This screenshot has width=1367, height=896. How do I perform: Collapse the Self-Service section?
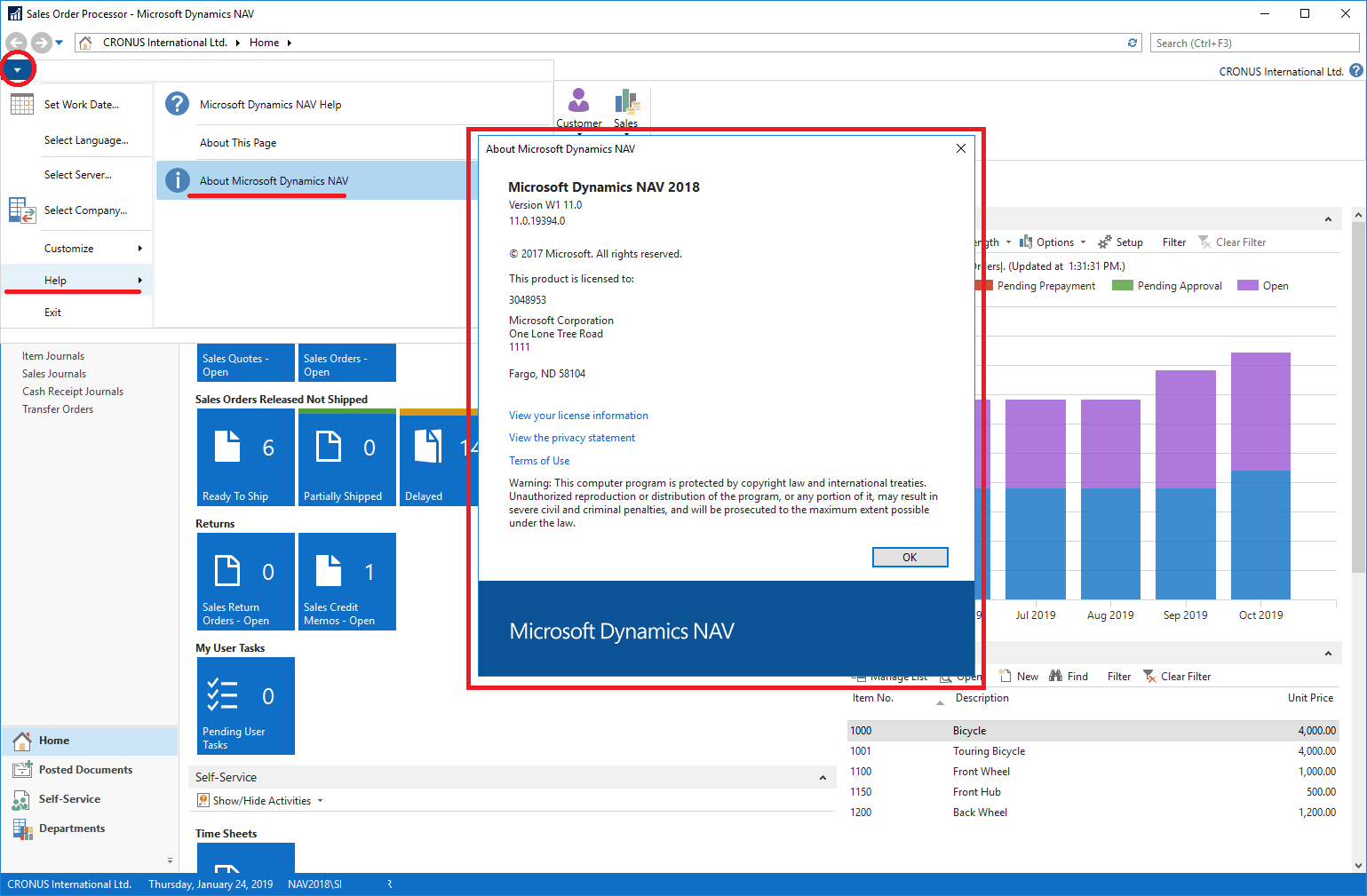coord(823,778)
